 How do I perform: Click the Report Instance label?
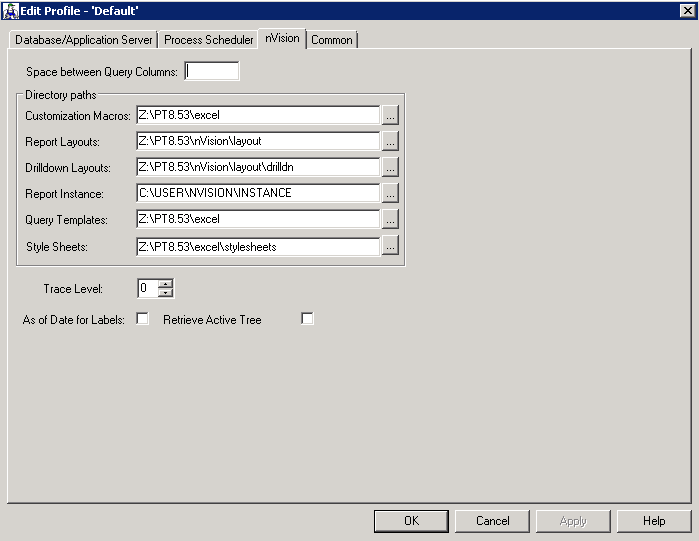click(x=64, y=194)
